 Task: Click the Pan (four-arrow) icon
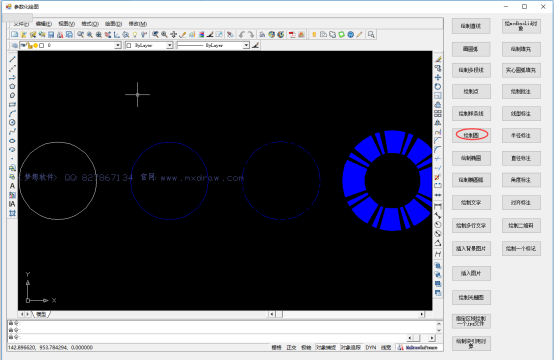[173, 34]
